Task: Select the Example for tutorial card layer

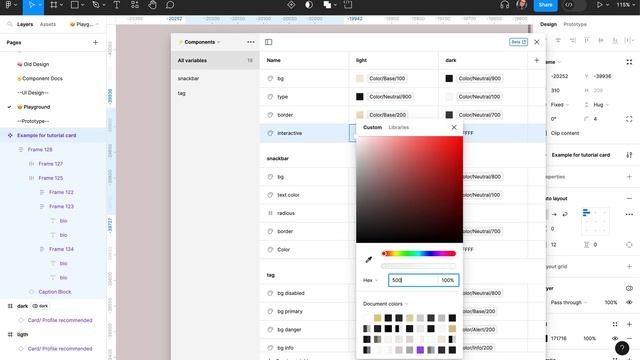Action: coord(47,135)
